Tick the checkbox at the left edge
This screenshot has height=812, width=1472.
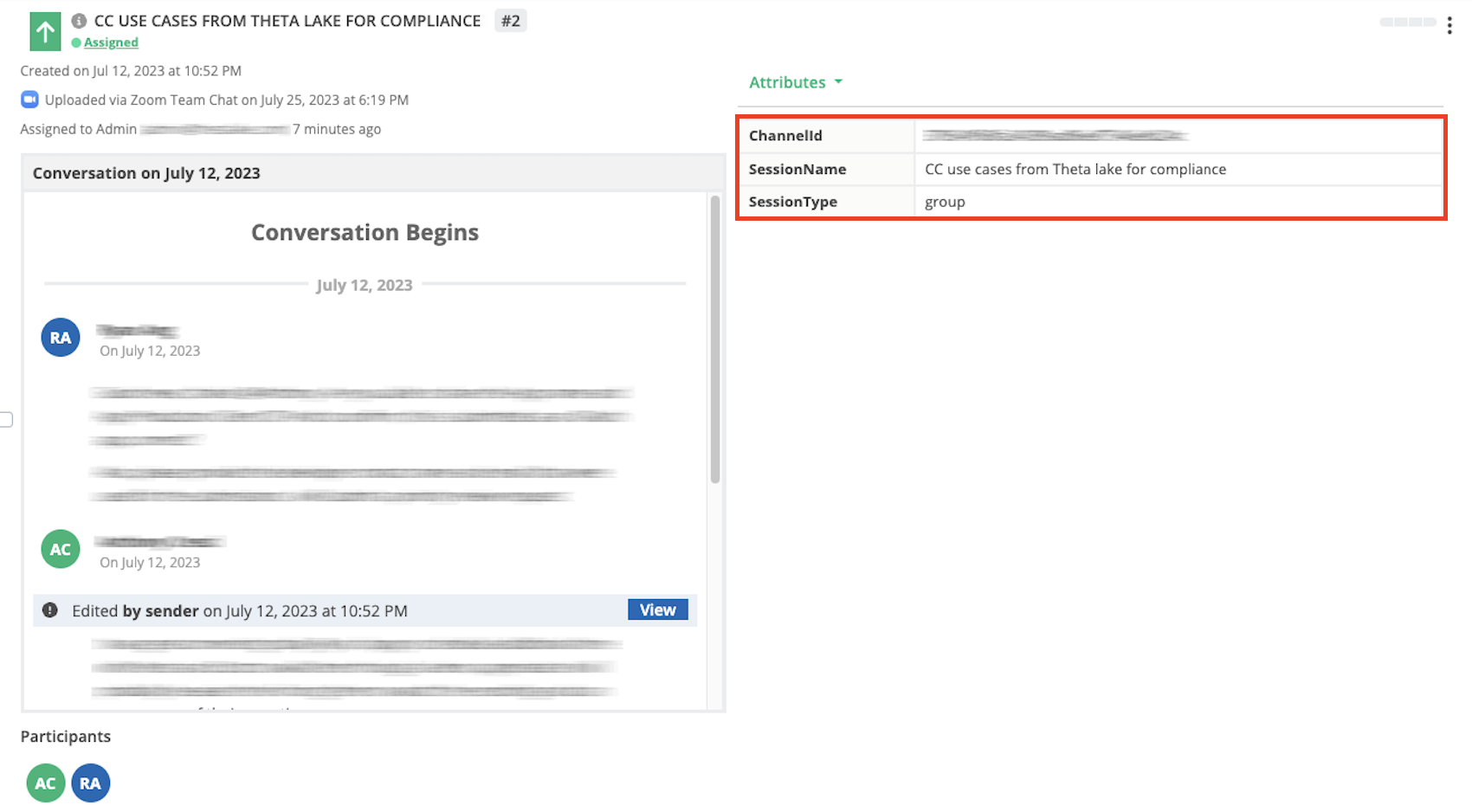click(5, 420)
